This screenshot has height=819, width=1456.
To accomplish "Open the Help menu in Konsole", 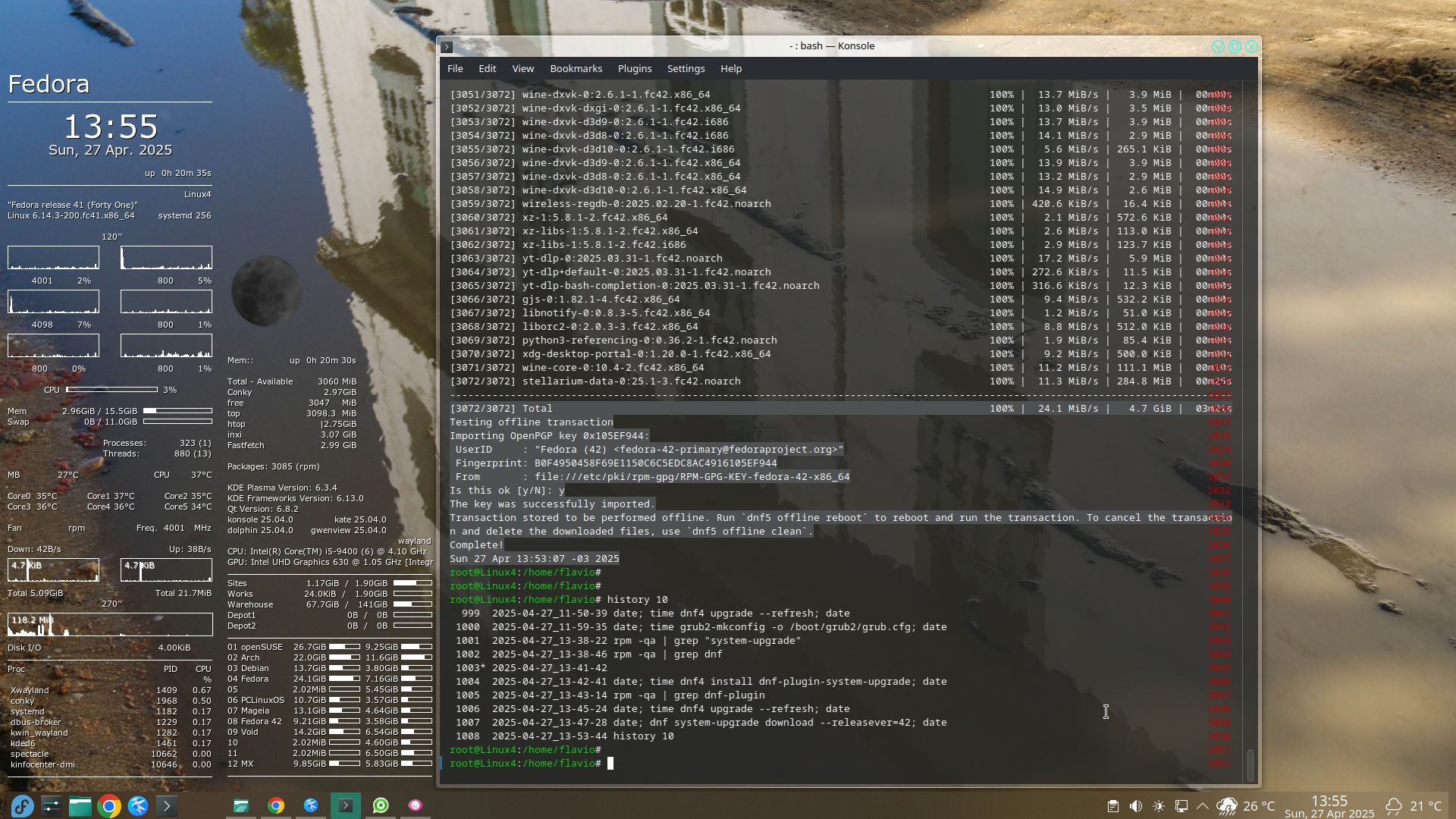I will [731, 69].
